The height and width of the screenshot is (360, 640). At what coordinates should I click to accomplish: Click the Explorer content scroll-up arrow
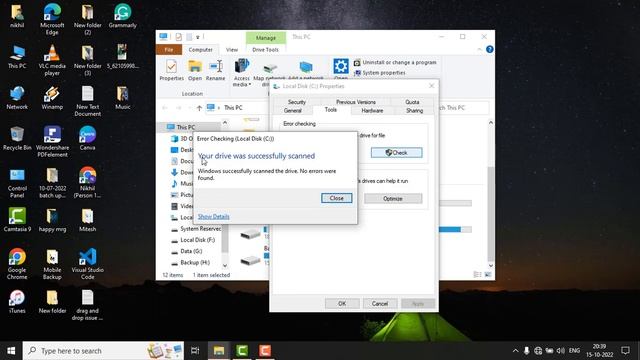coord(491,122)
